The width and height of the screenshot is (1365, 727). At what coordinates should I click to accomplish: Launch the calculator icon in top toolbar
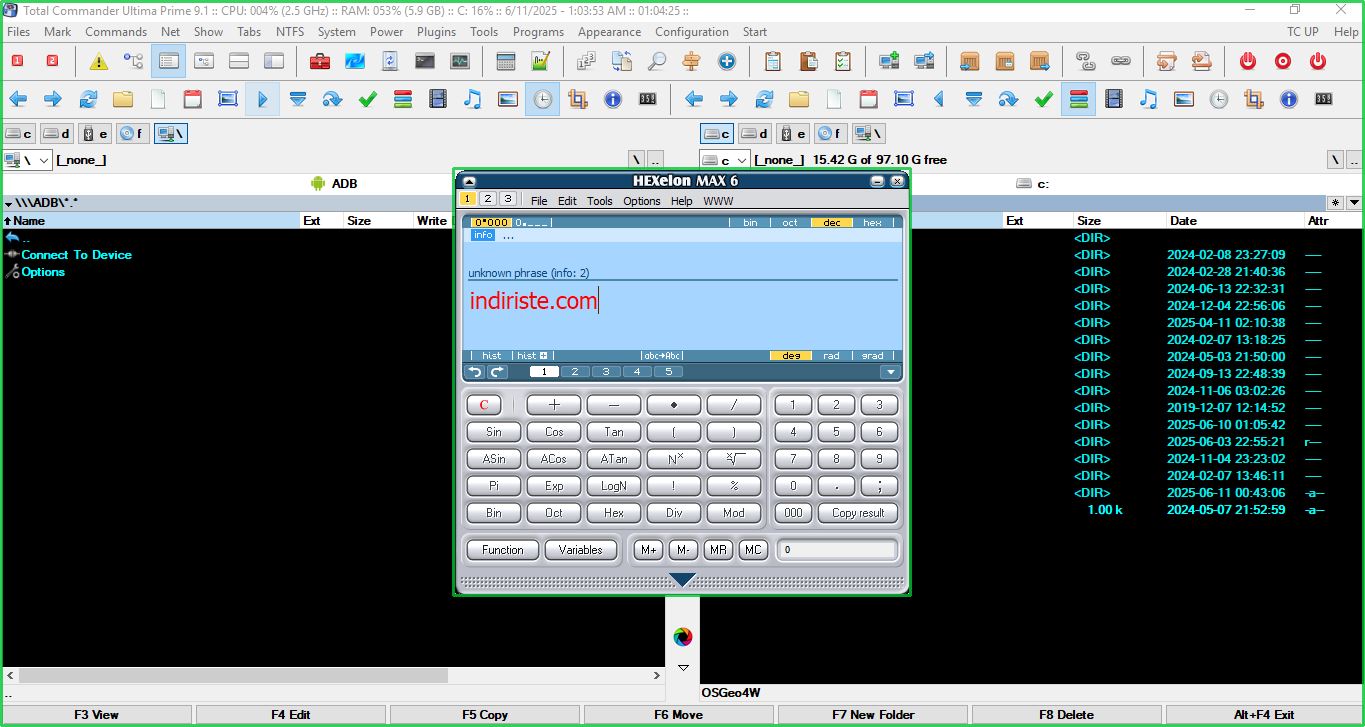click(506, 61)
